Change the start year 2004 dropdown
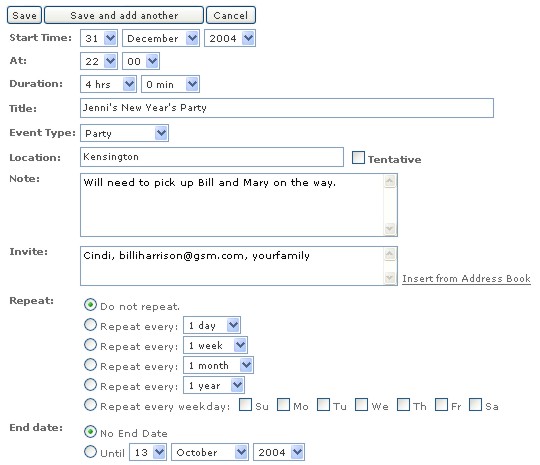This screenshot has height=465, width=540. 230,38
